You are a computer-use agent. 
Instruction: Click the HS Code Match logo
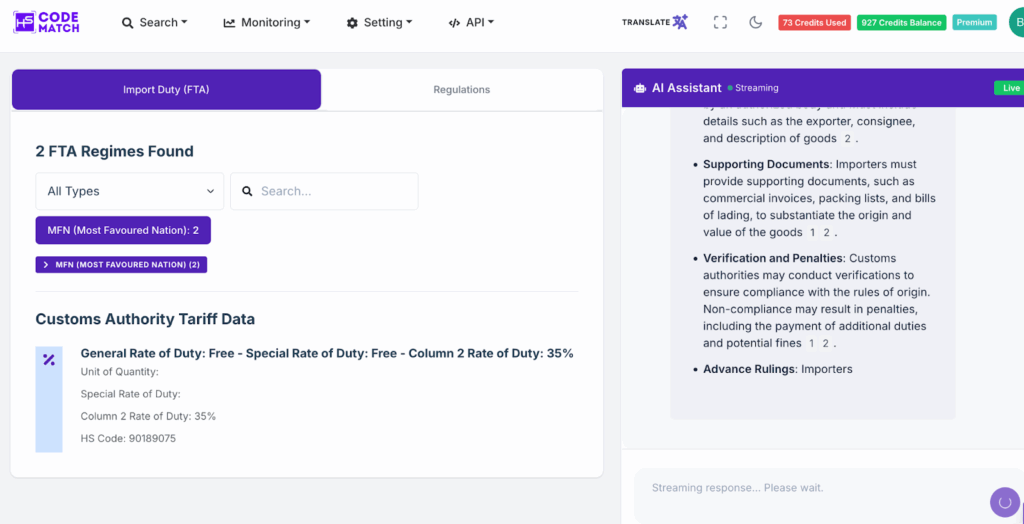point(46,22)
